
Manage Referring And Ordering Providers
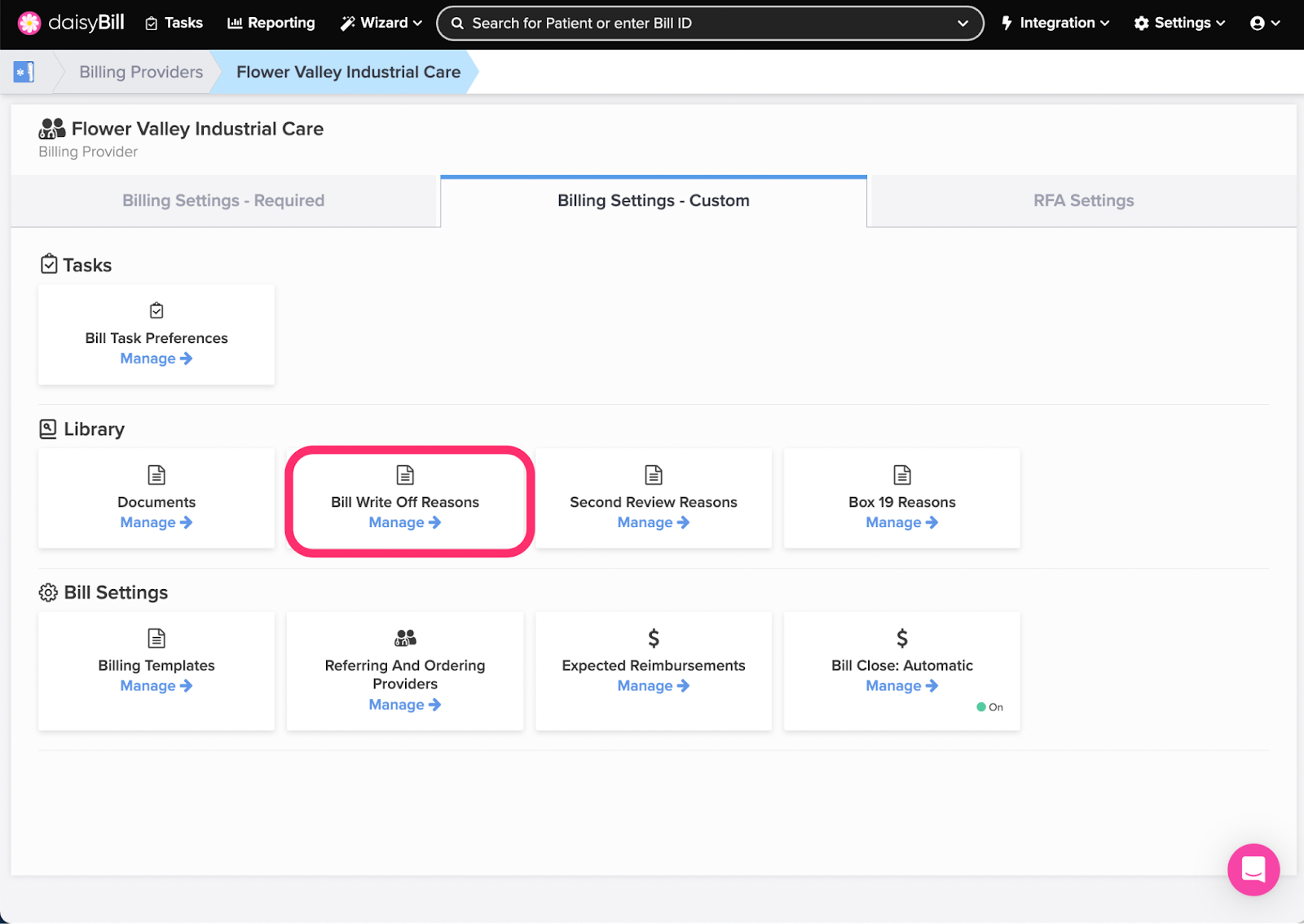click(405, 705)
